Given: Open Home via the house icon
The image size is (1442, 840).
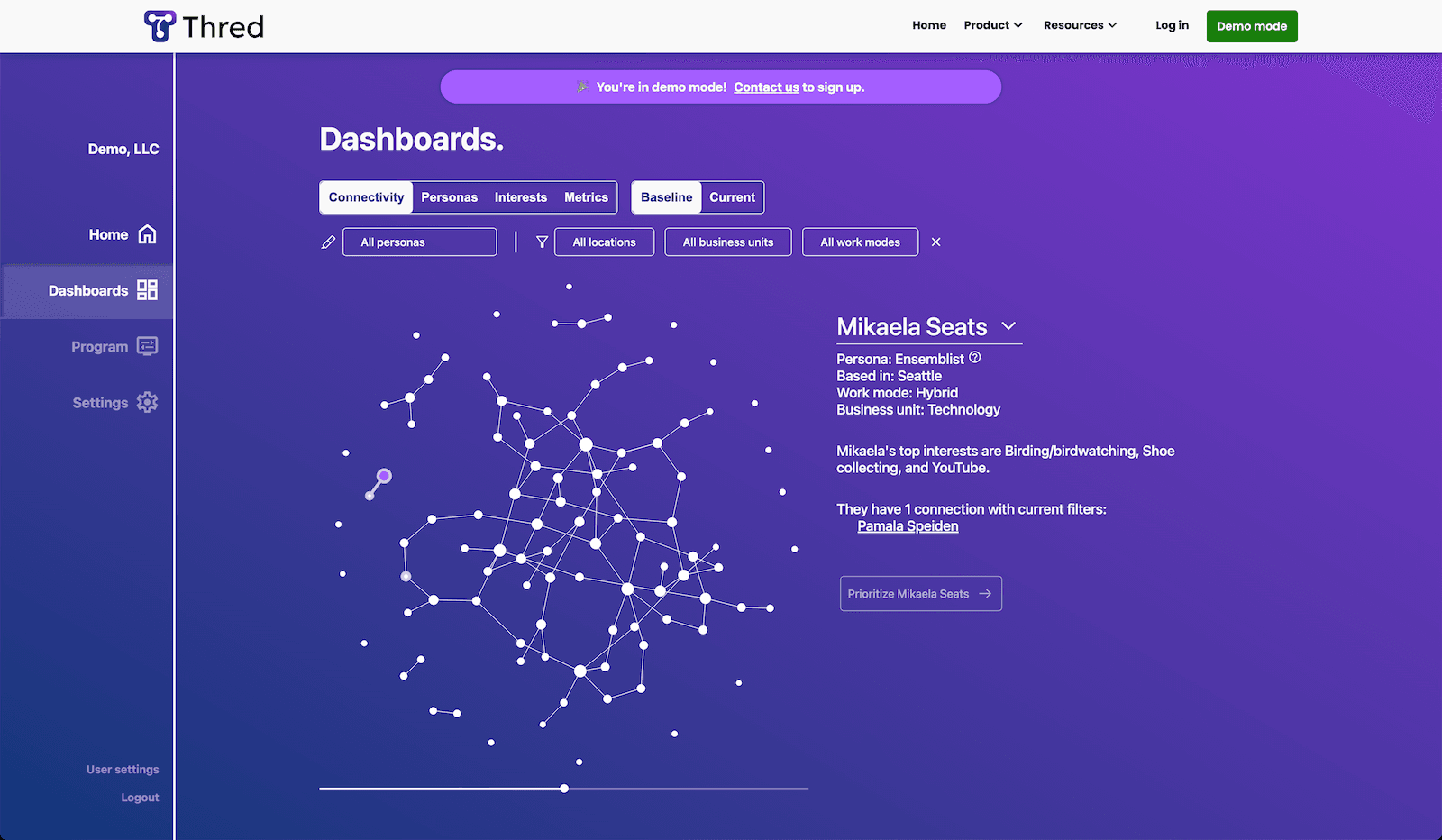Looking at the screenshot, I should click(147, 234).
